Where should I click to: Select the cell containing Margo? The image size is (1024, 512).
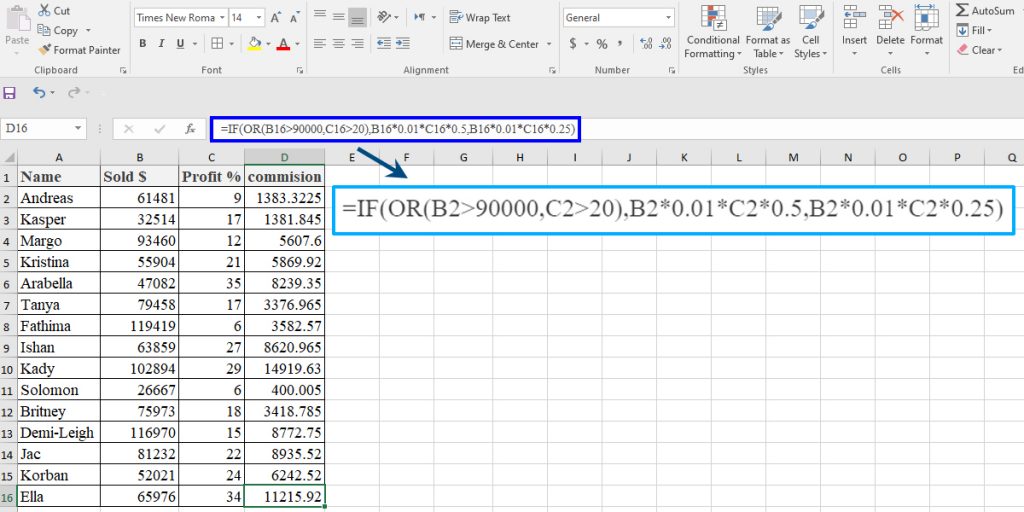[x=59, y=241]
